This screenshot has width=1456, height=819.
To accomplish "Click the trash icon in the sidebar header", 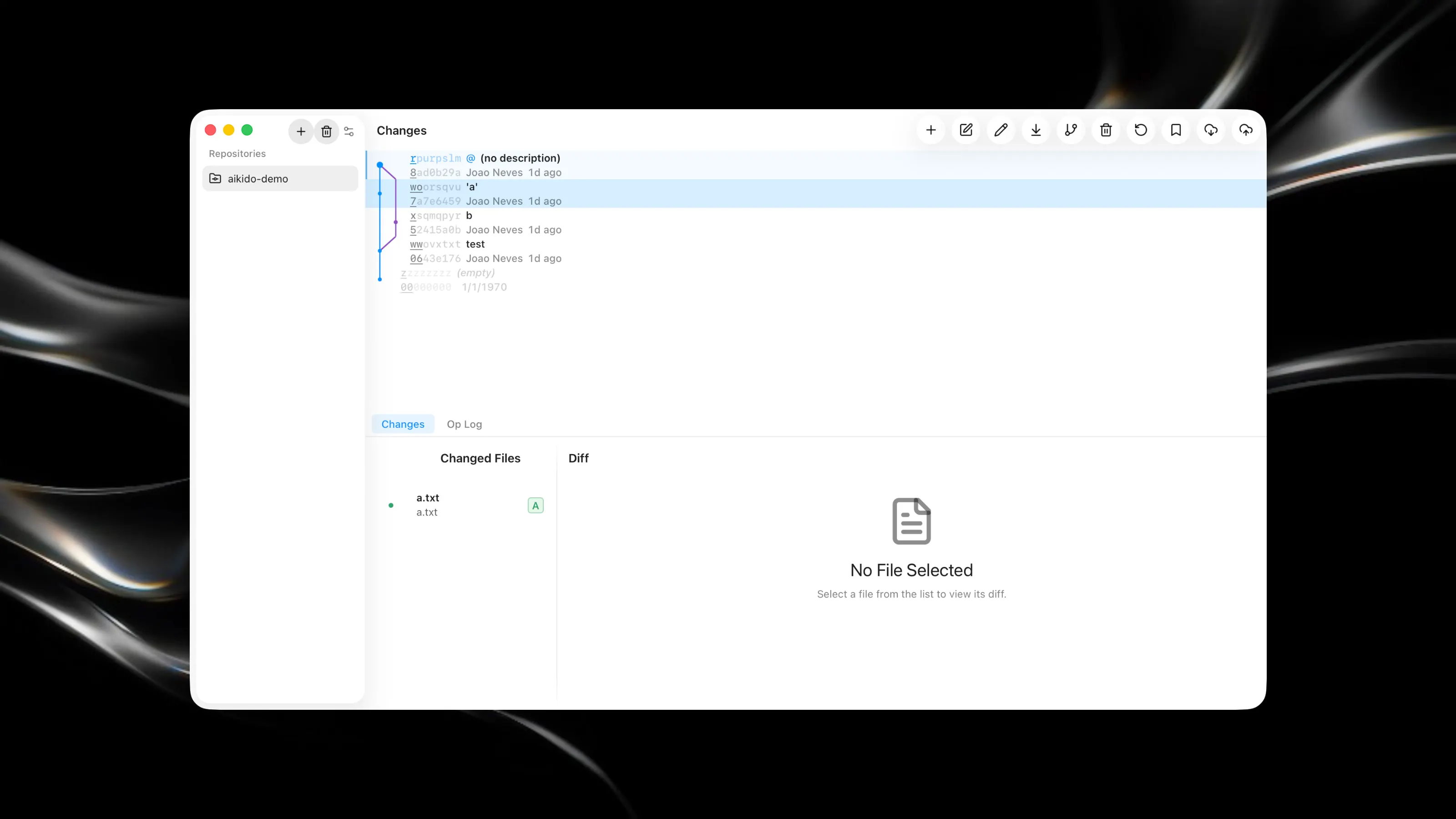I will click(326, 131).
